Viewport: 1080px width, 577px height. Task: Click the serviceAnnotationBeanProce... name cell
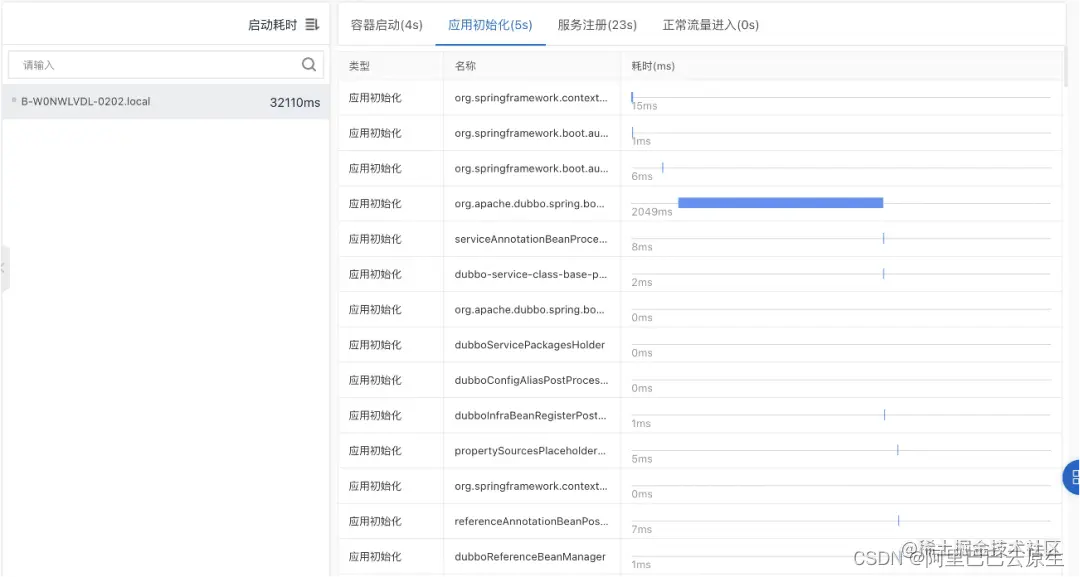point(531,239)
